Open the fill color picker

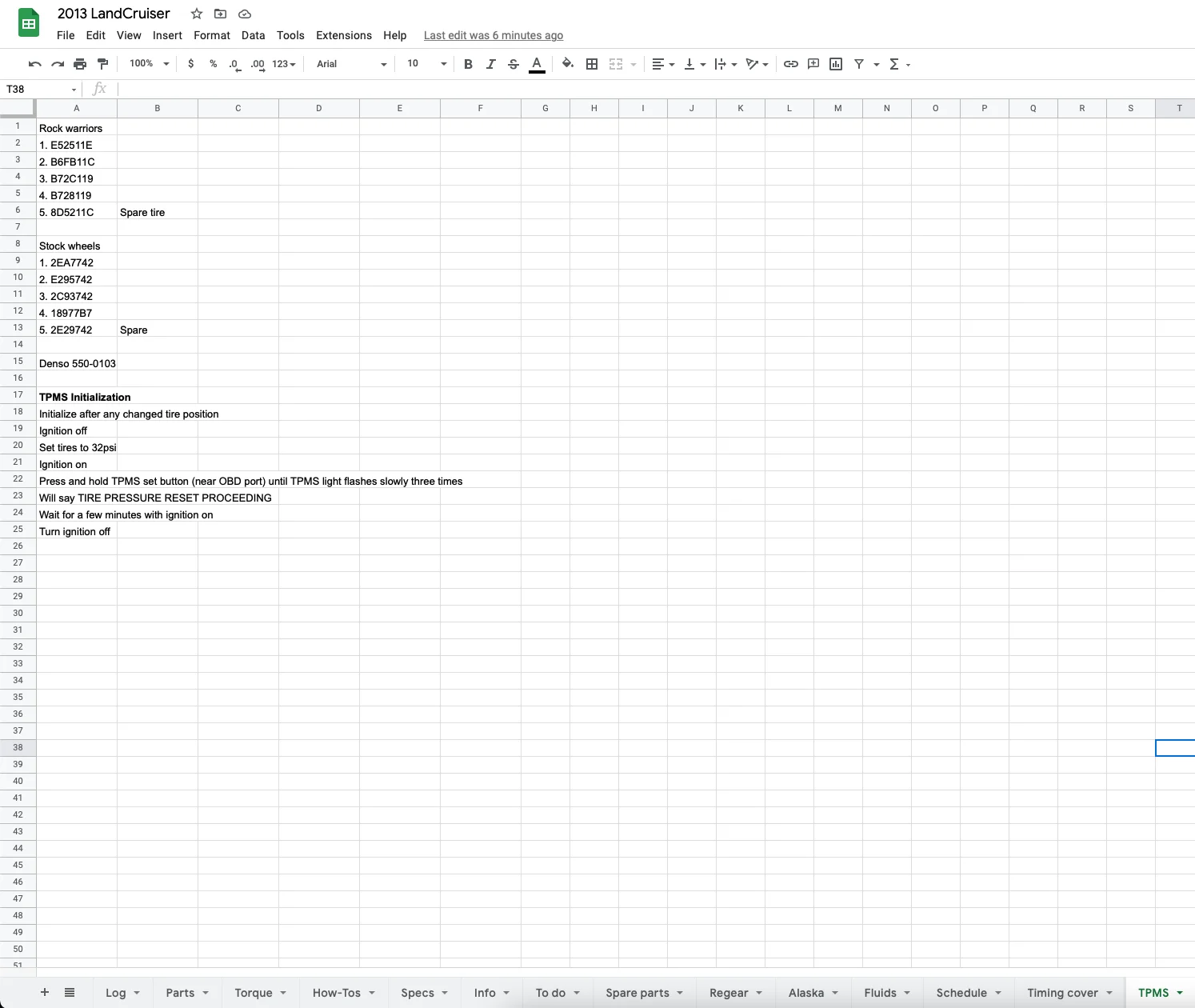[x=567, y=64]
